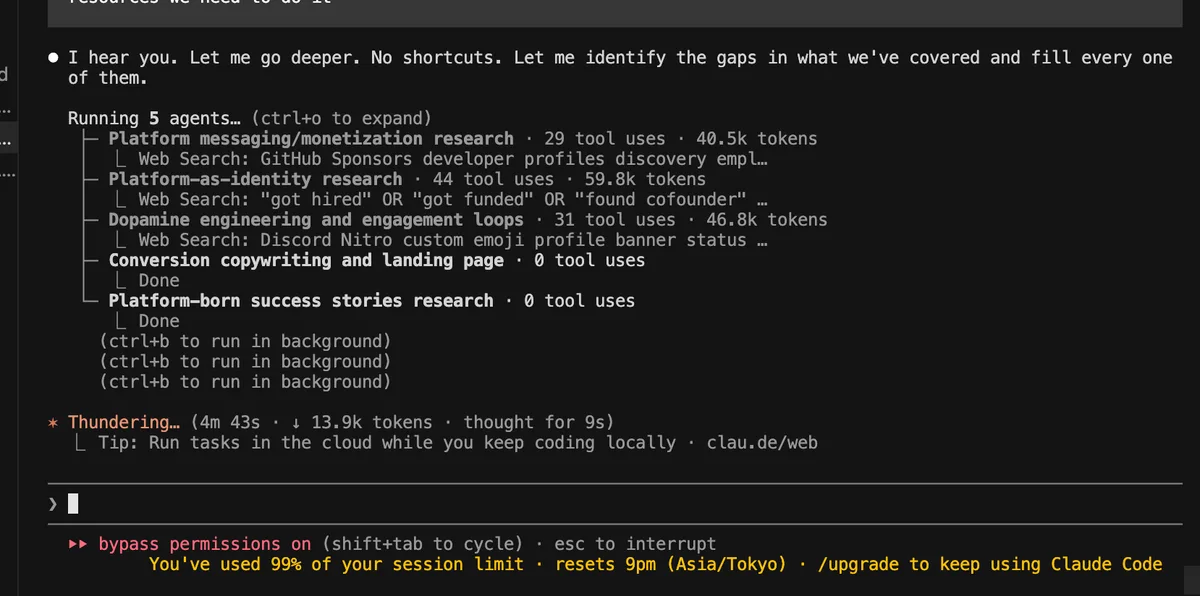The width and height of the screenshot is (1200, 596).
Task: Click the "(ctrl+o to expand)" hint
Action: coord(342,118)
